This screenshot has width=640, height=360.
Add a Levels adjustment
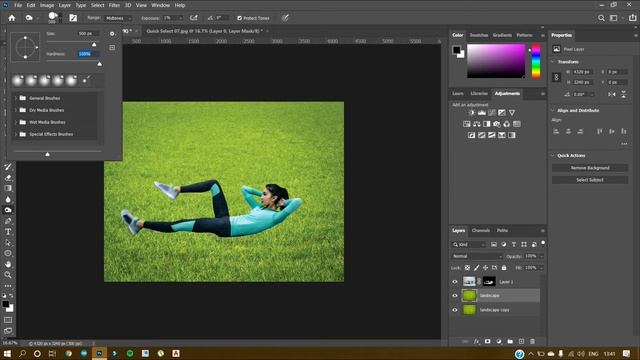(482, 113)
